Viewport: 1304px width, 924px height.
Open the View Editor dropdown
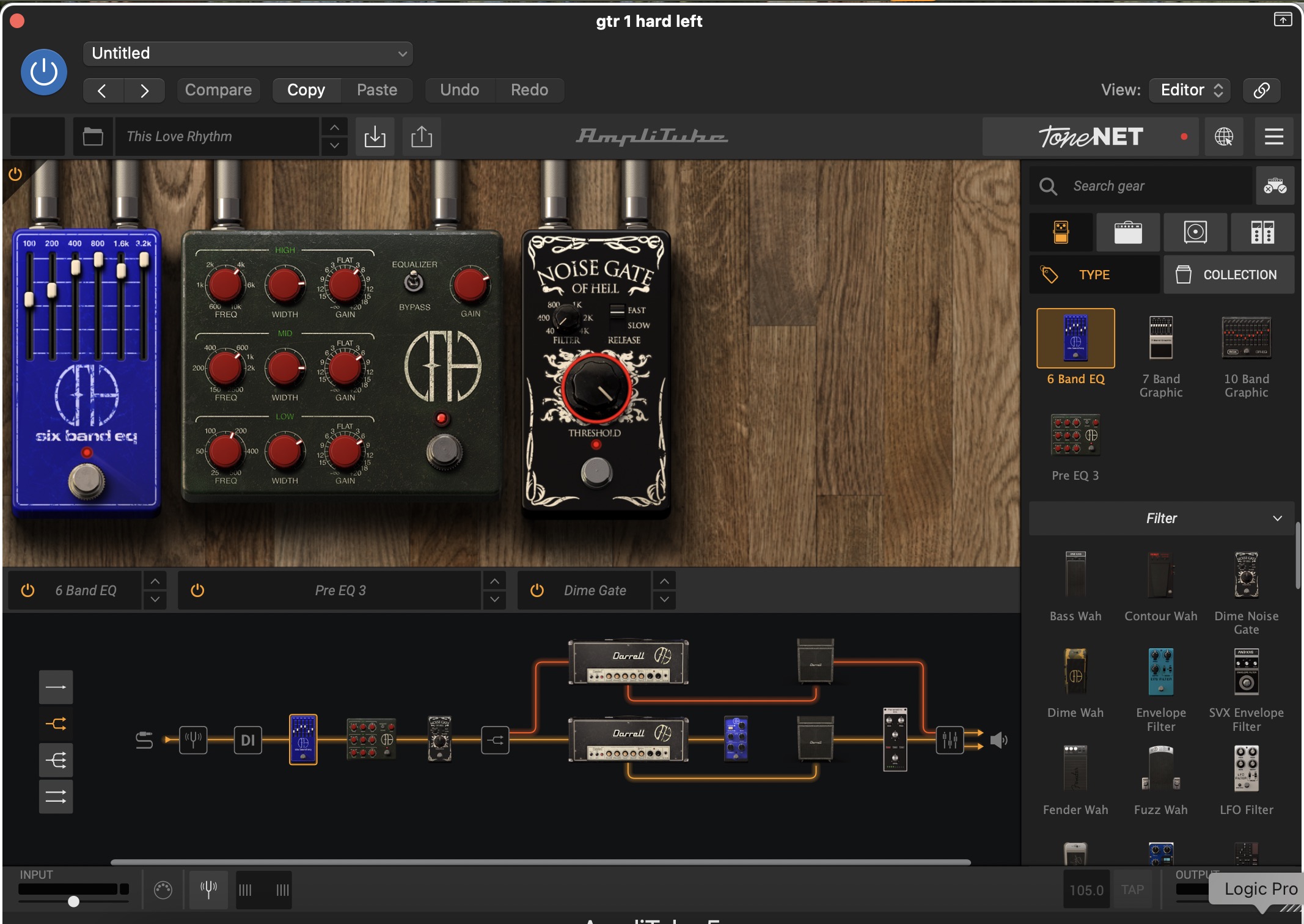(1190, 90)
